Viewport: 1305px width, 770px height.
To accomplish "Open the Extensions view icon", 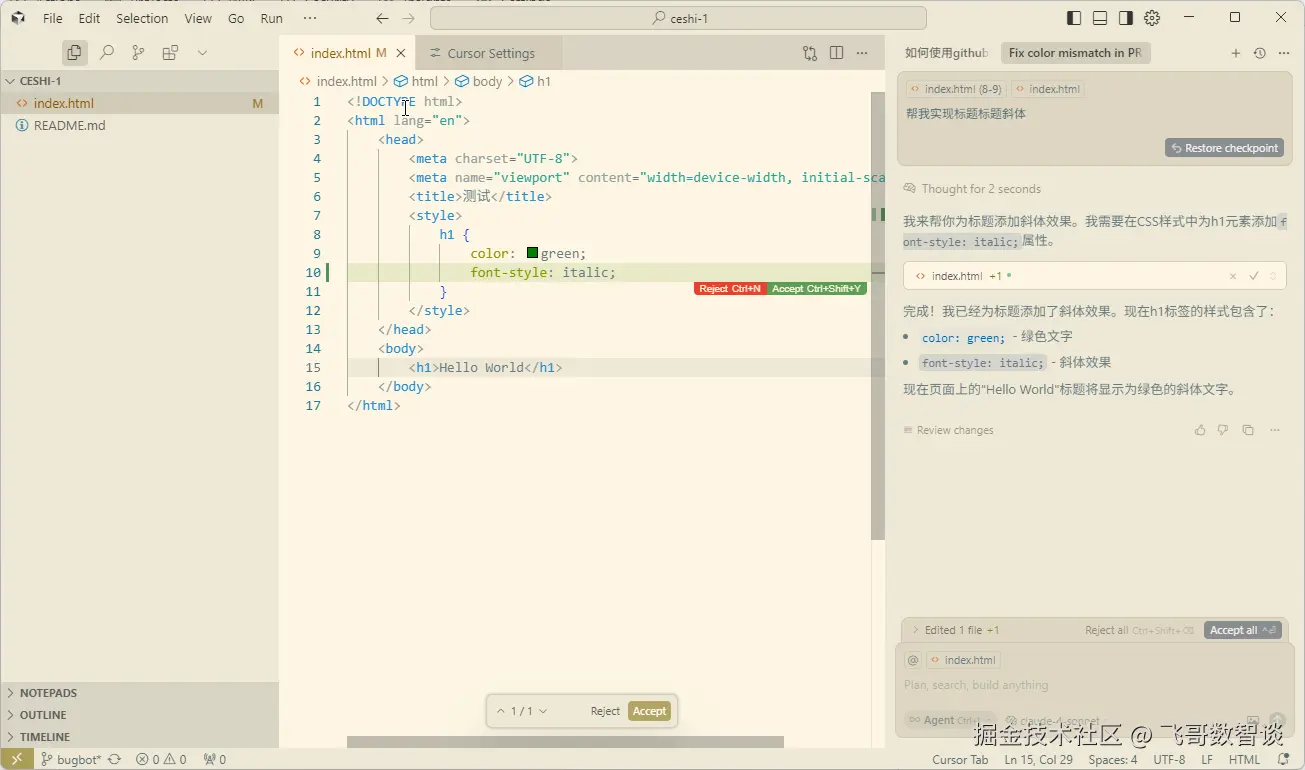I will pyautogui.click(x=170, y=53).
